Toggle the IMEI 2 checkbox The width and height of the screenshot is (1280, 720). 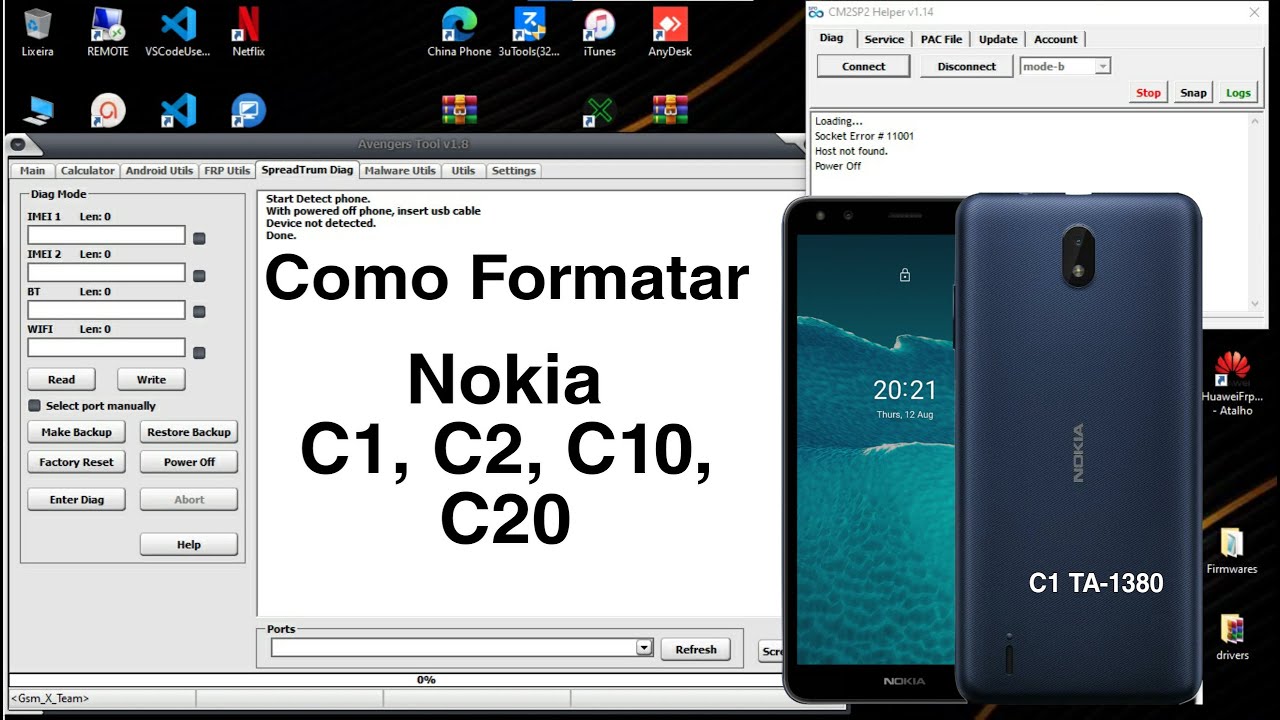tap(199, 275)
